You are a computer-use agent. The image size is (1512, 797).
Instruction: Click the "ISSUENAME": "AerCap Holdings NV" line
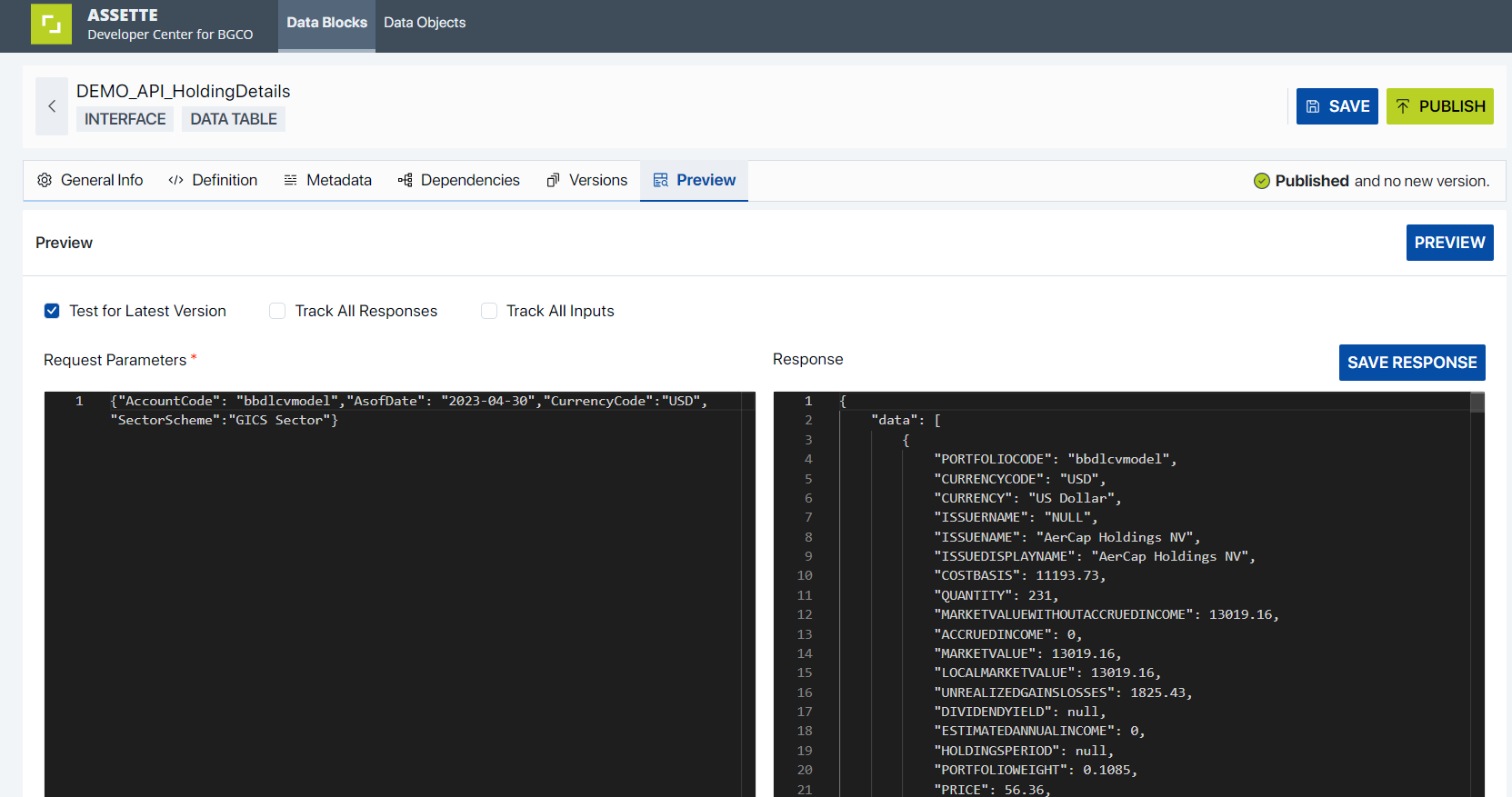1066,537
